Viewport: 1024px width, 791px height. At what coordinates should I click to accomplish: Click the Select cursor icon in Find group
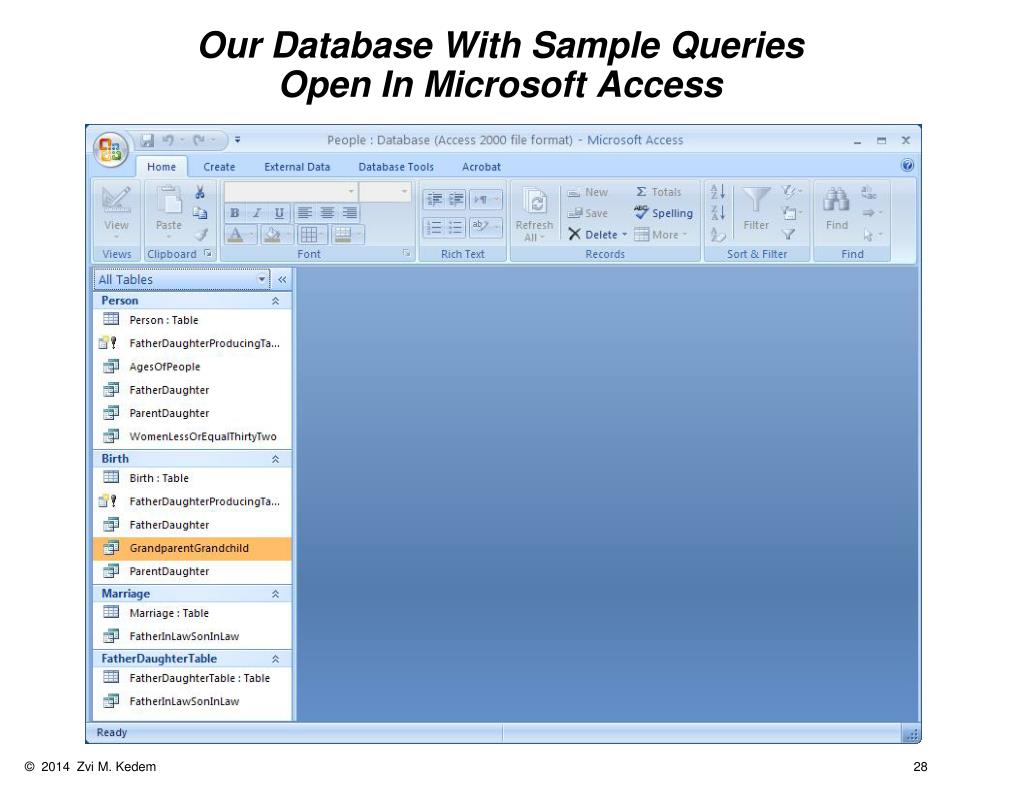click(872, 234)
